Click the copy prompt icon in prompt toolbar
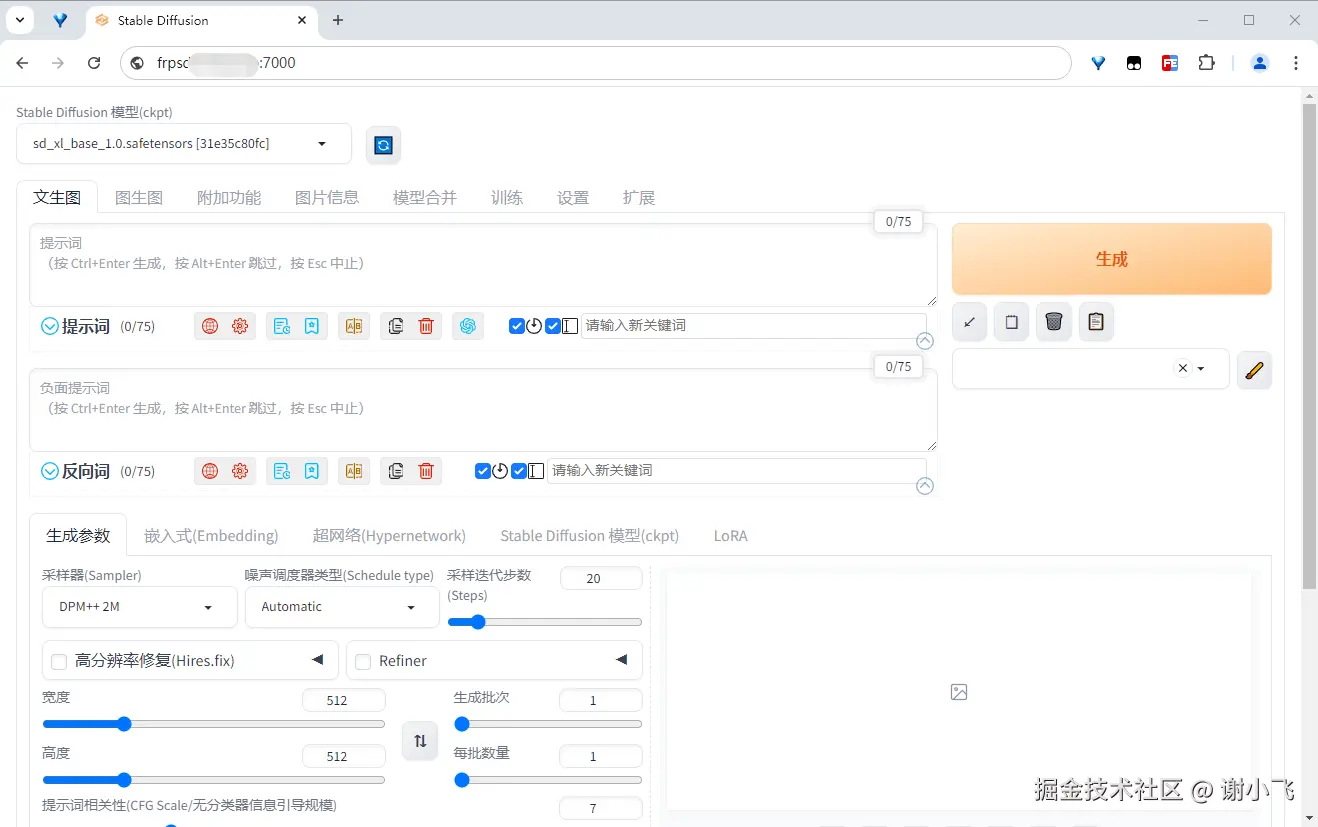1318x827 pixels. 394,325
